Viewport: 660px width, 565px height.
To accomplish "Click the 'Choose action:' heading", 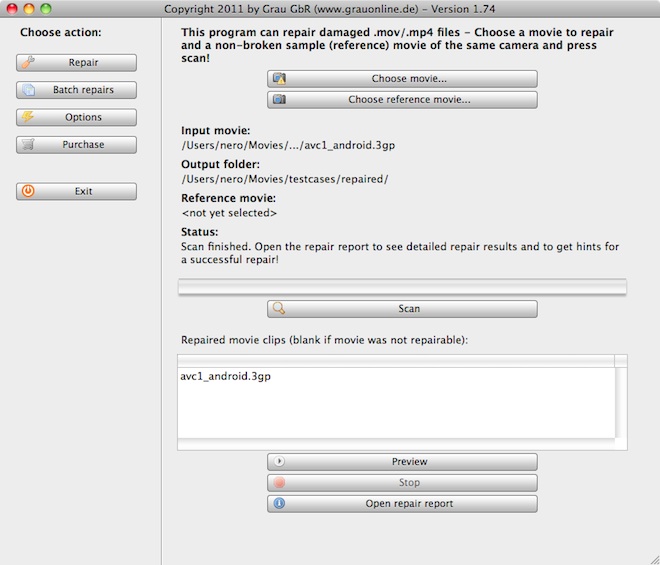I will (61, 32).
